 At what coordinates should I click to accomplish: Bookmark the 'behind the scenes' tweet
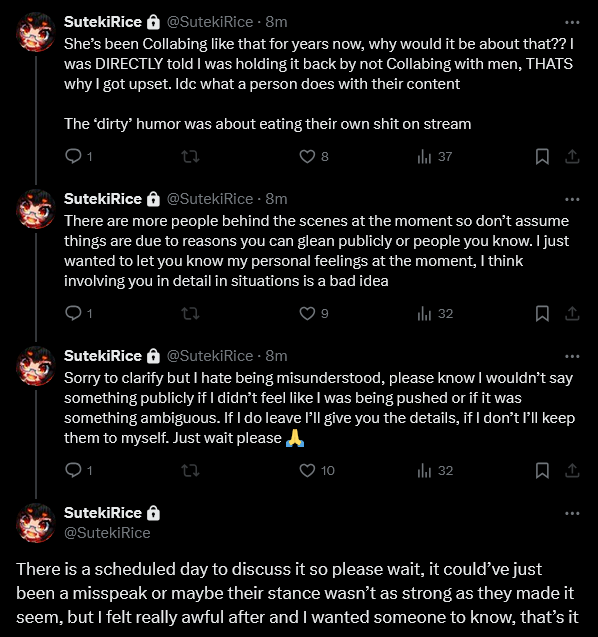coord(542,314)
